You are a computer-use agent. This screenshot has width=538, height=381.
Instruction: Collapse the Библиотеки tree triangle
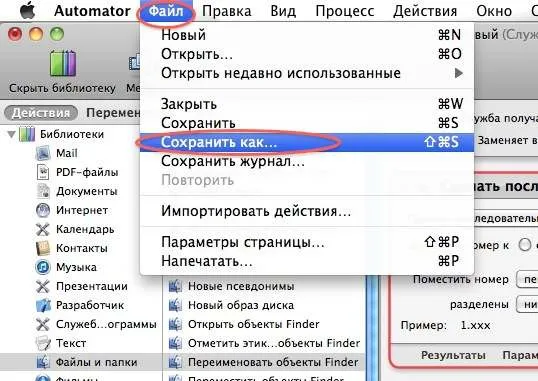click(x=12, y=134)
